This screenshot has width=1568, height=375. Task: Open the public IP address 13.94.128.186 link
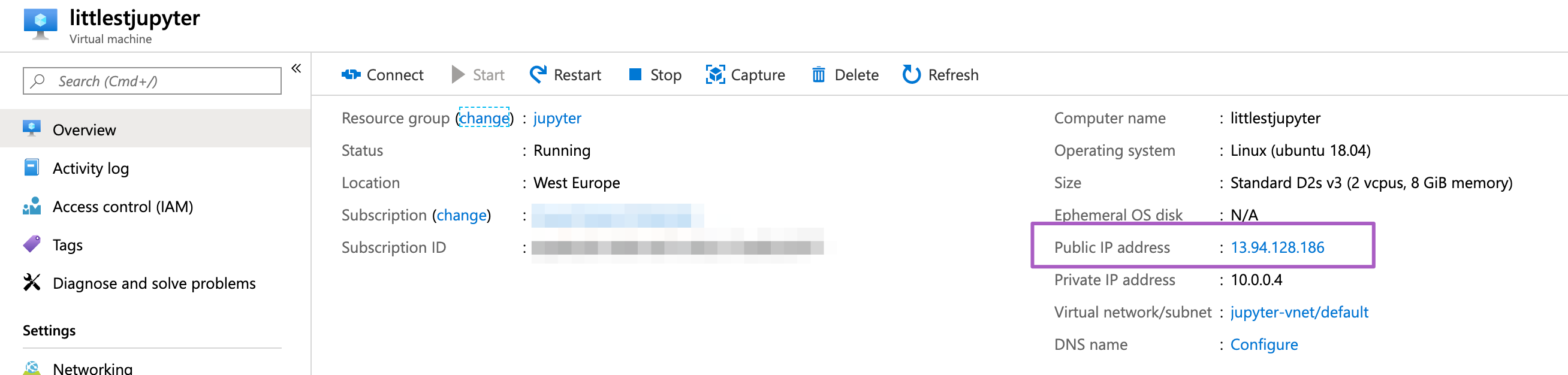coord(1277,247)
